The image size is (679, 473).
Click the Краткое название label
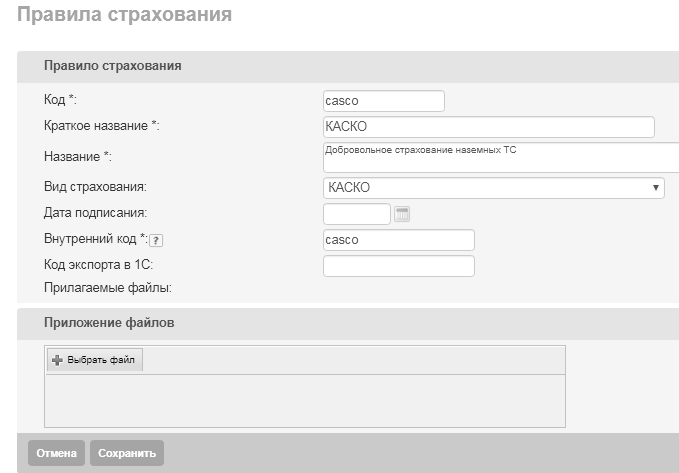pyautogui.click(x=102, y=126)
